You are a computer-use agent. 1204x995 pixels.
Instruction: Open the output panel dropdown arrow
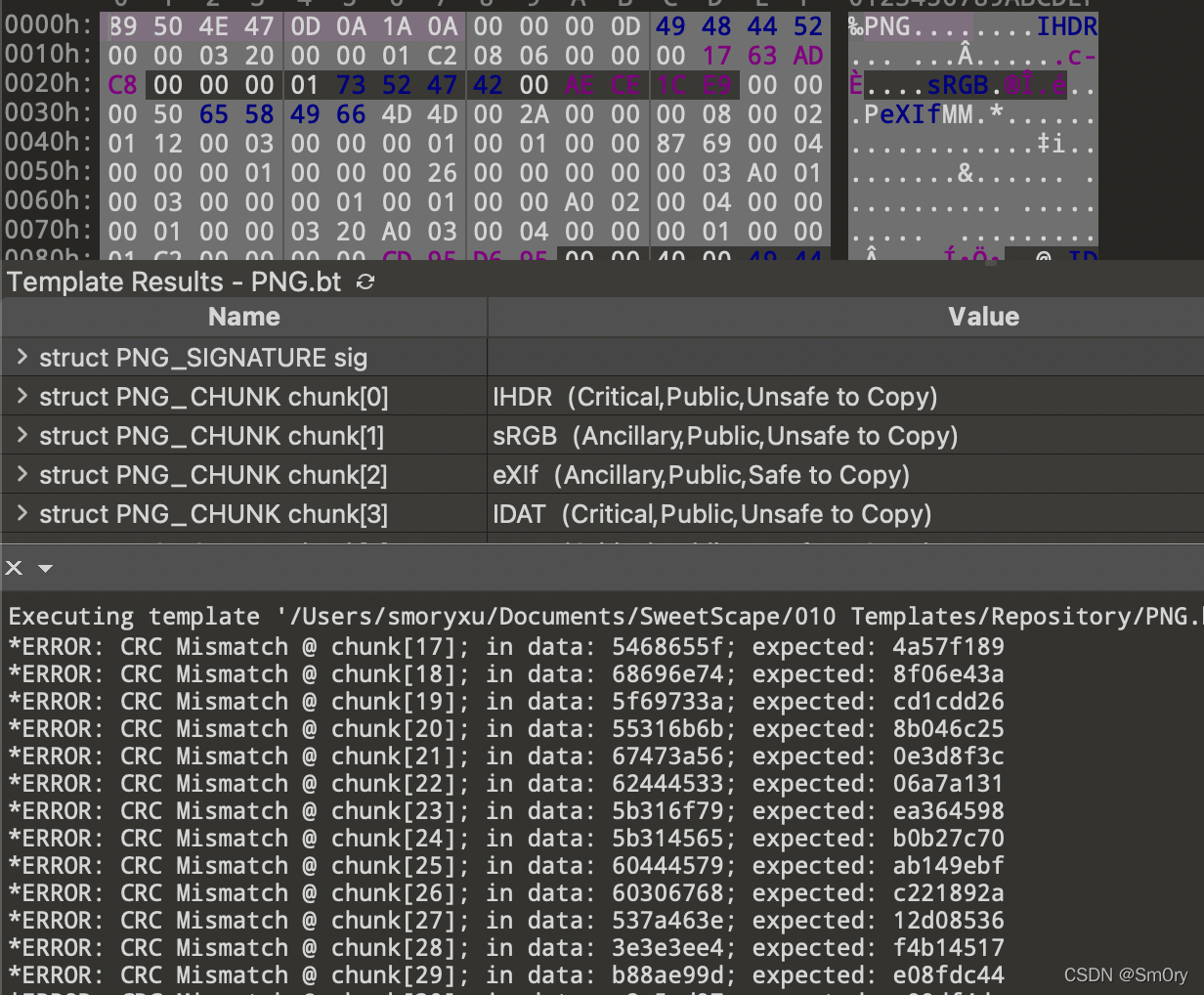pos(45,568)
